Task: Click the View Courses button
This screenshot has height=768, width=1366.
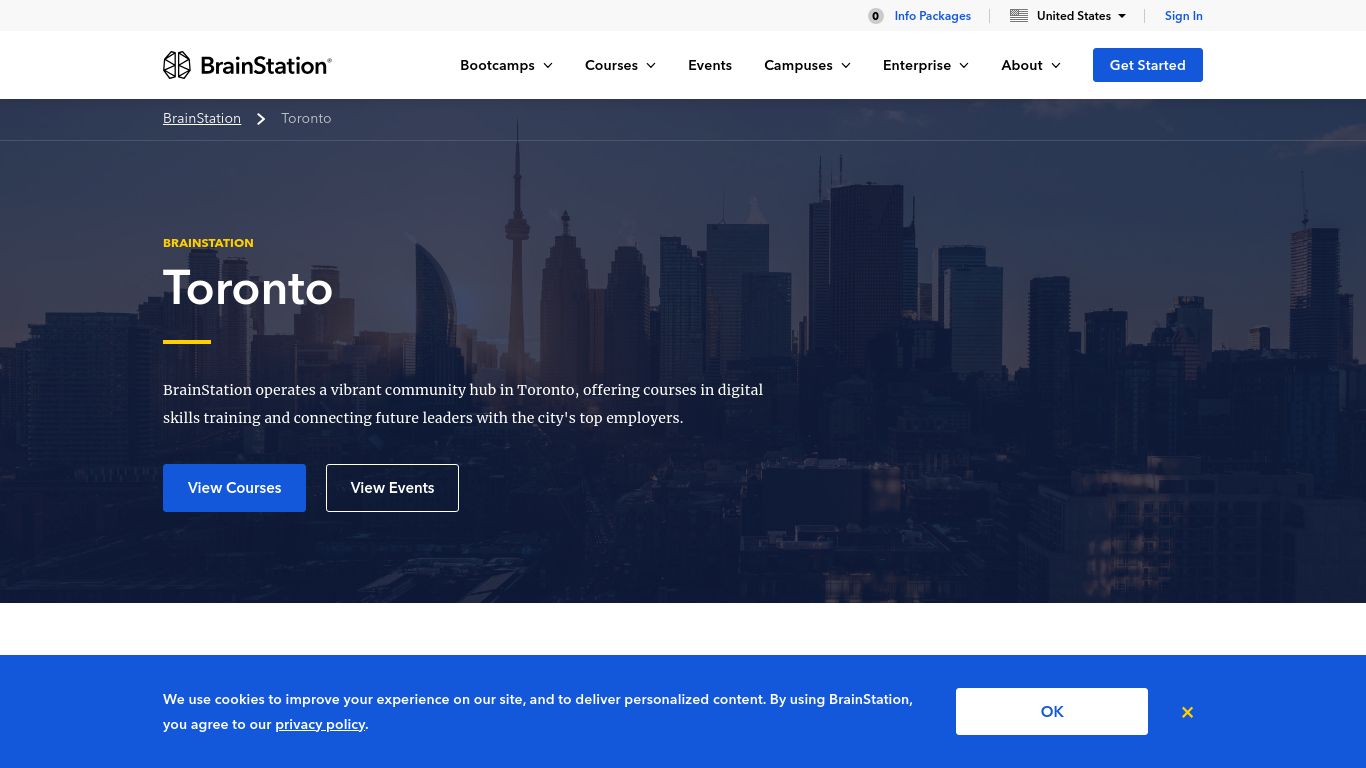Action: (234, 488)
